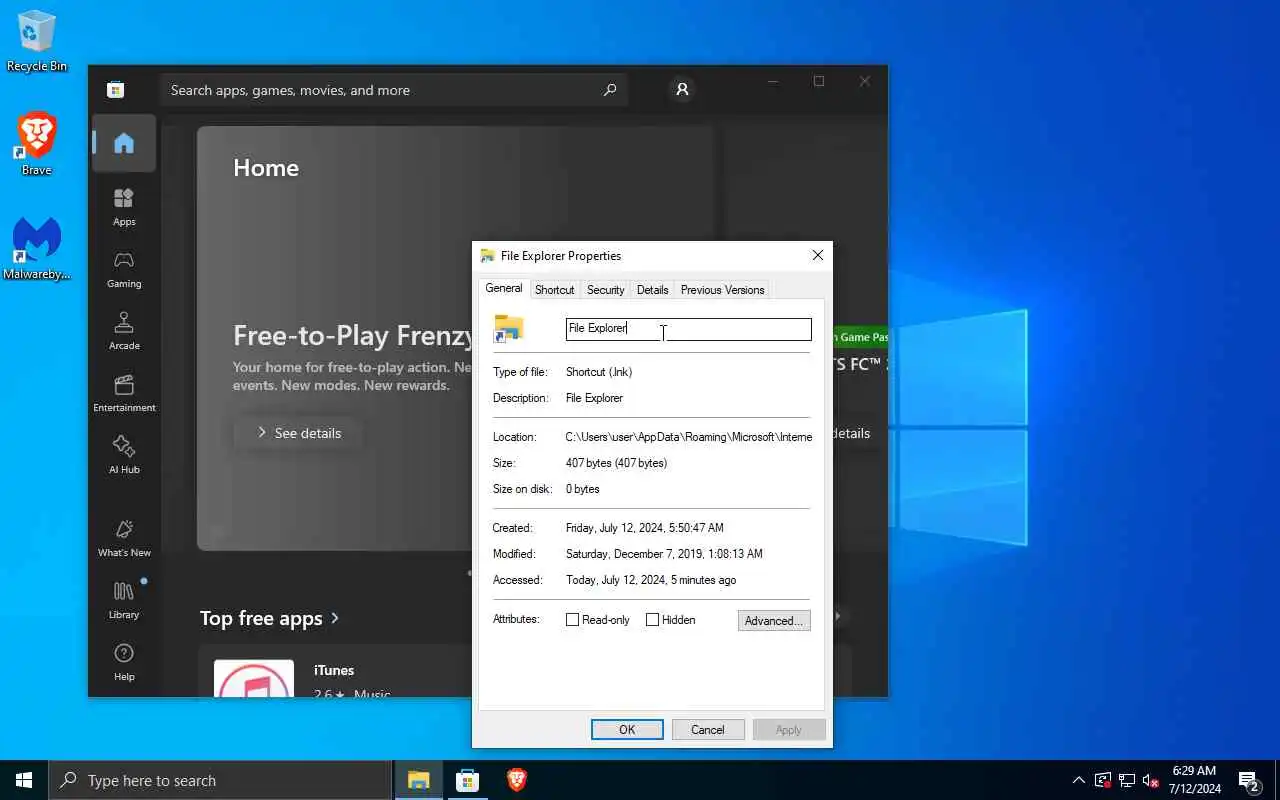Click the 'Shortcut (.lnk)' file type text
This screenshot has height=800, width=1280.
pos(599,372)
